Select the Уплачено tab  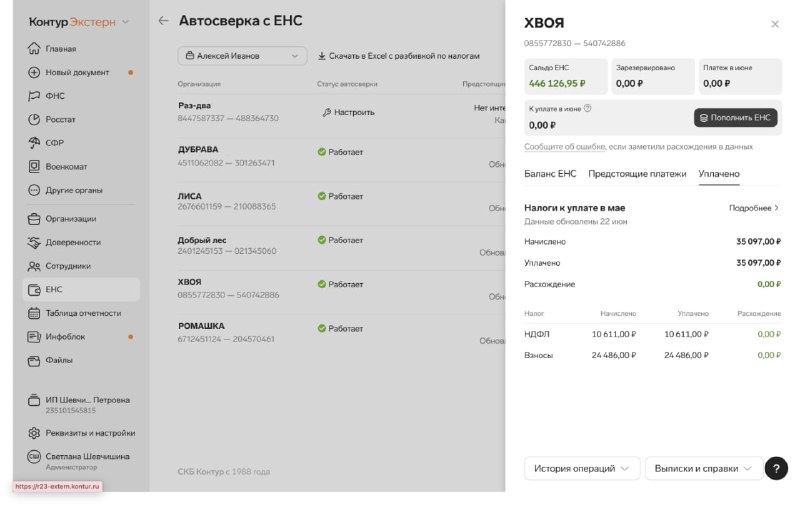click(719, 174)
